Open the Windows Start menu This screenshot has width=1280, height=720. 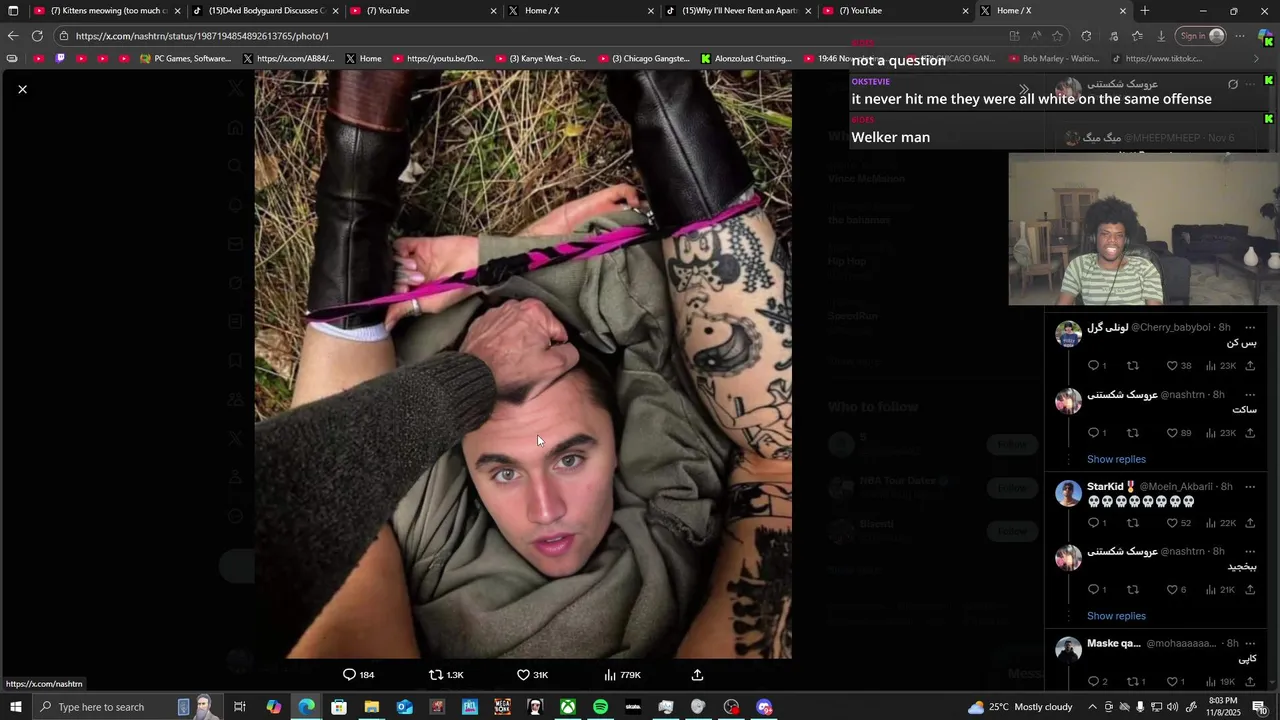(x=14, y=707)
